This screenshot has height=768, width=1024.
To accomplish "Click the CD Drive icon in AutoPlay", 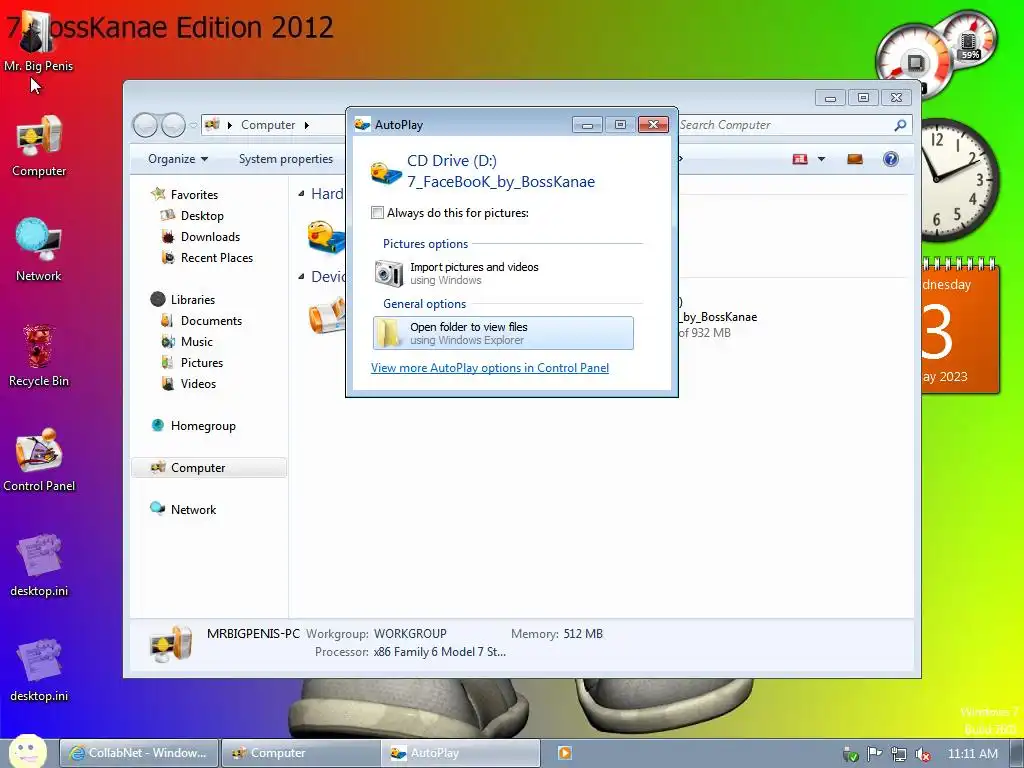I will click(385, 172).
